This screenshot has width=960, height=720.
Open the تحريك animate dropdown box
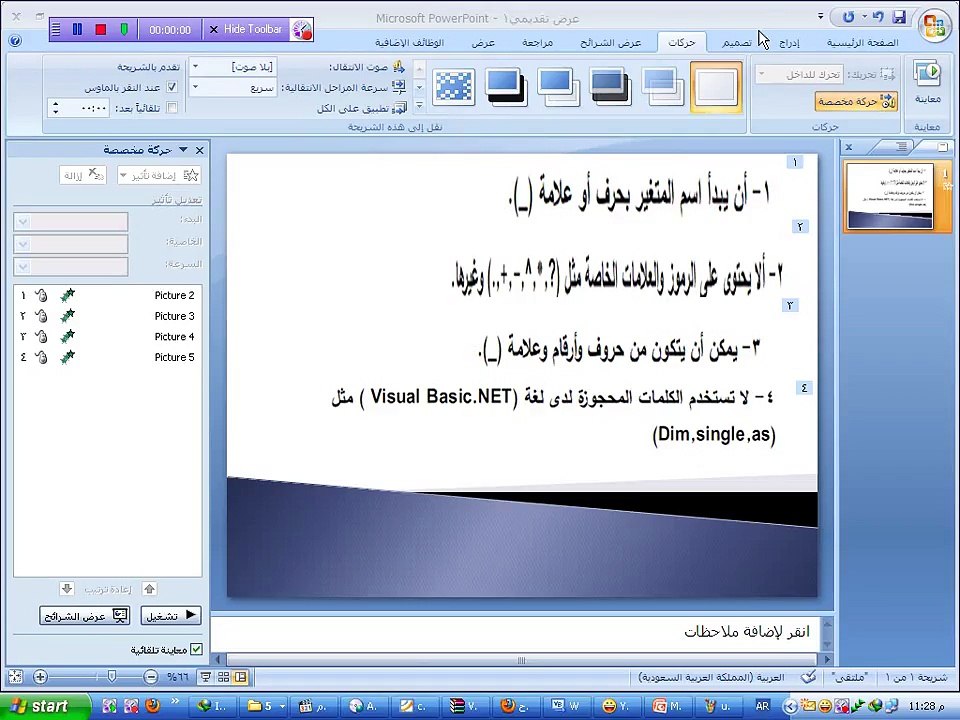click(800, 75)
